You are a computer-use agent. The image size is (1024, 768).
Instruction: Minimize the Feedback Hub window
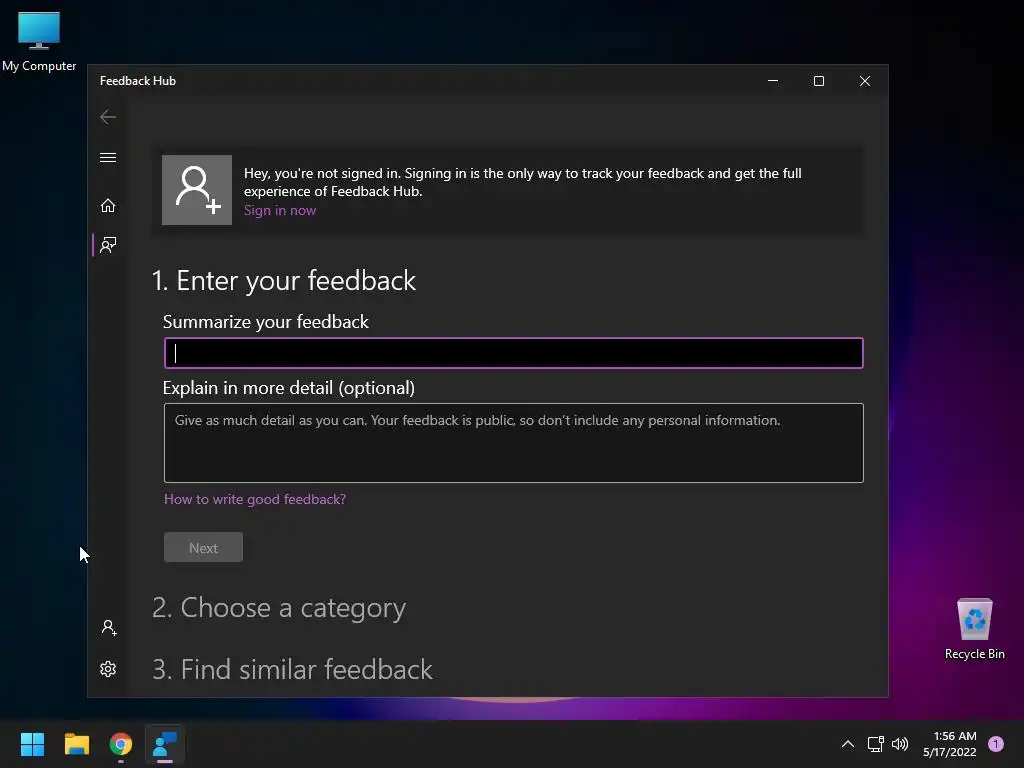point(773,81)
